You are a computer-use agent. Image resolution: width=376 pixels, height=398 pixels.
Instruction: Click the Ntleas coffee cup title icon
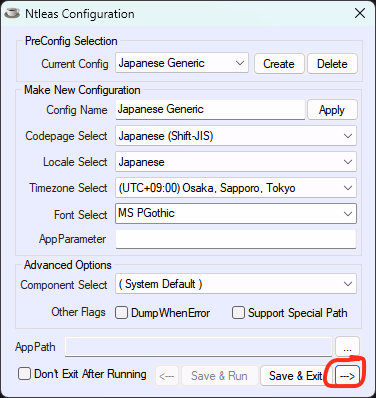[x=12, y=13]
